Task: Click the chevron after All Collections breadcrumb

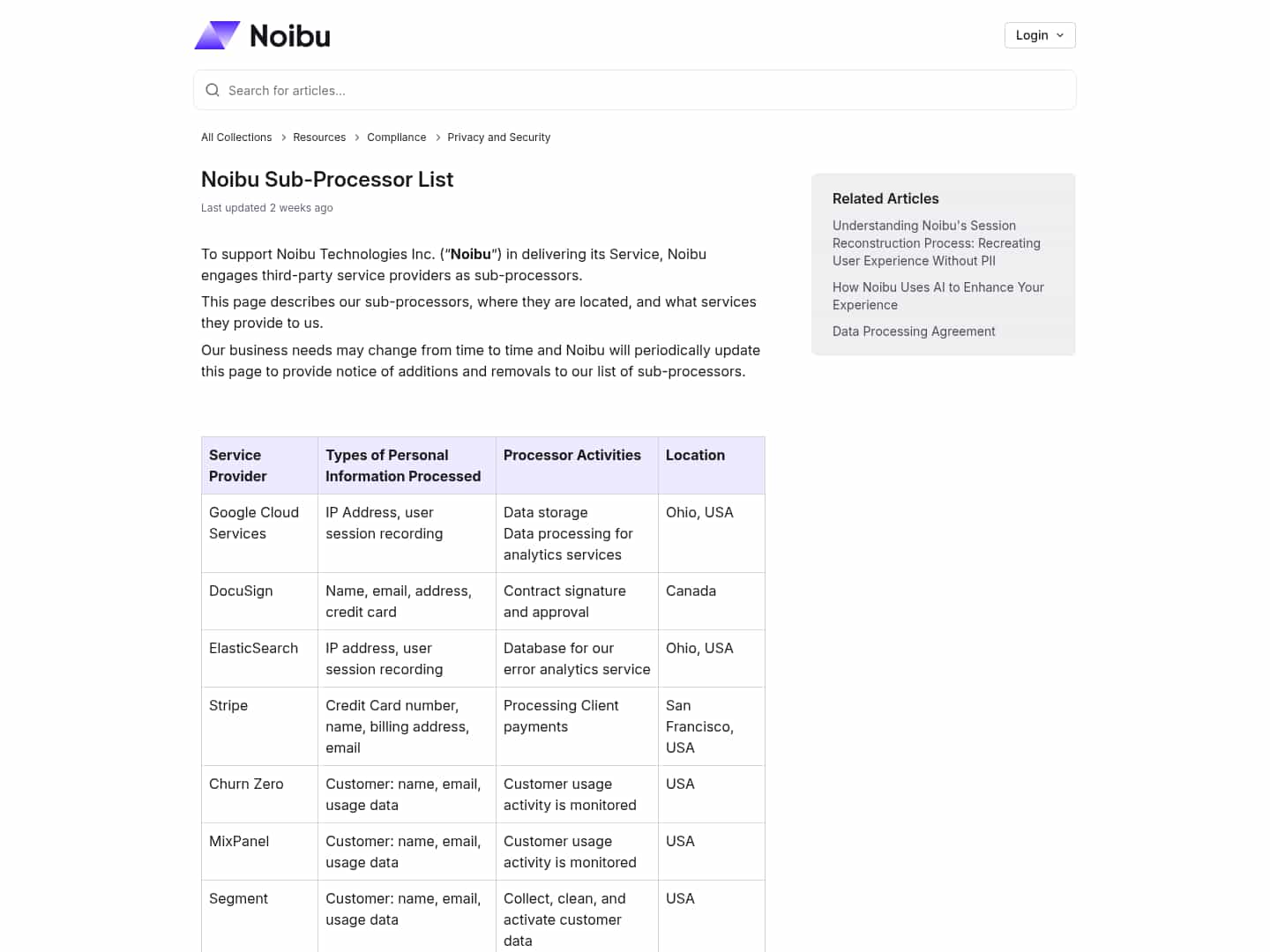Action: (283, 138)
